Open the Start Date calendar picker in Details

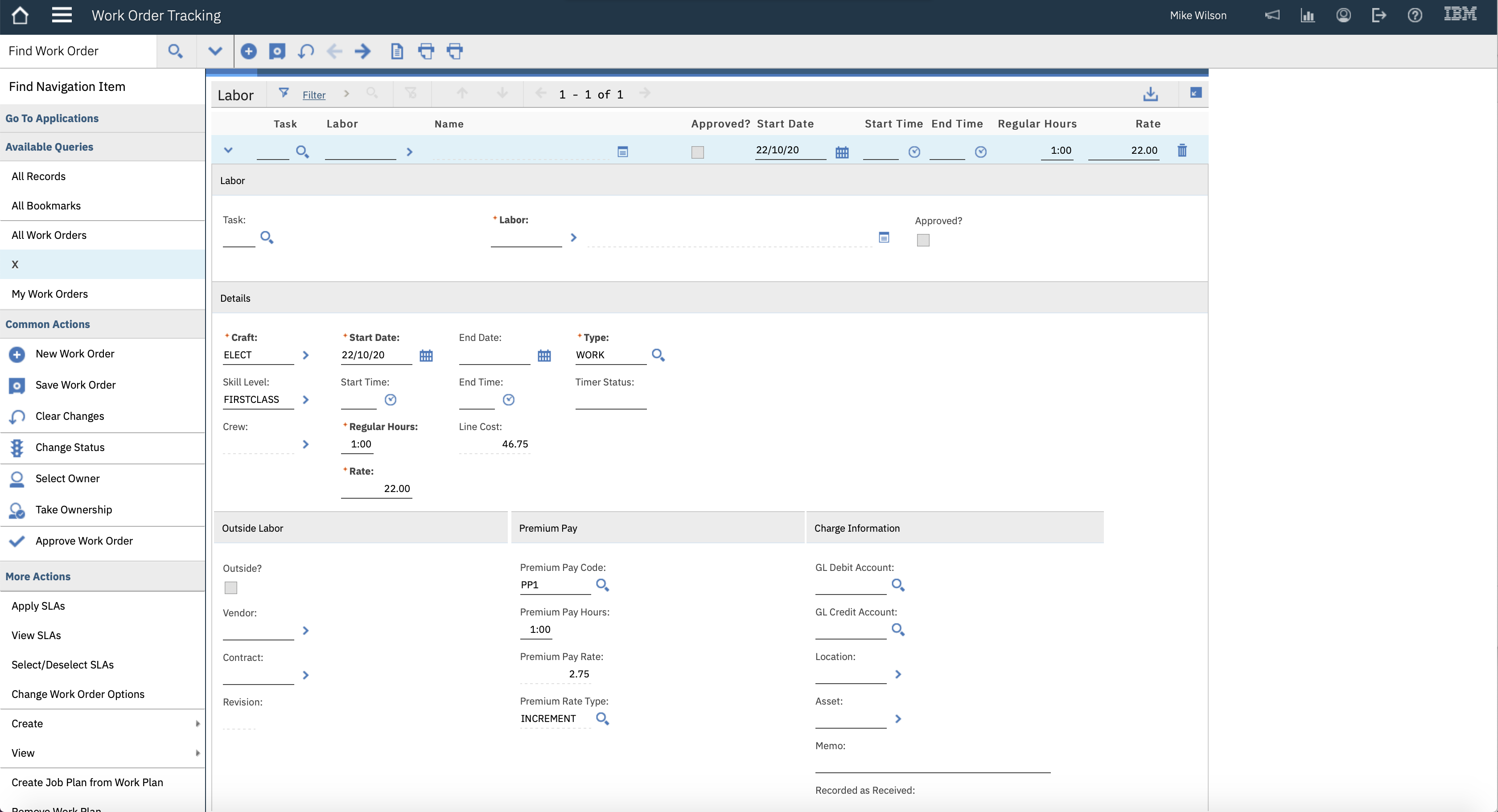426,356
